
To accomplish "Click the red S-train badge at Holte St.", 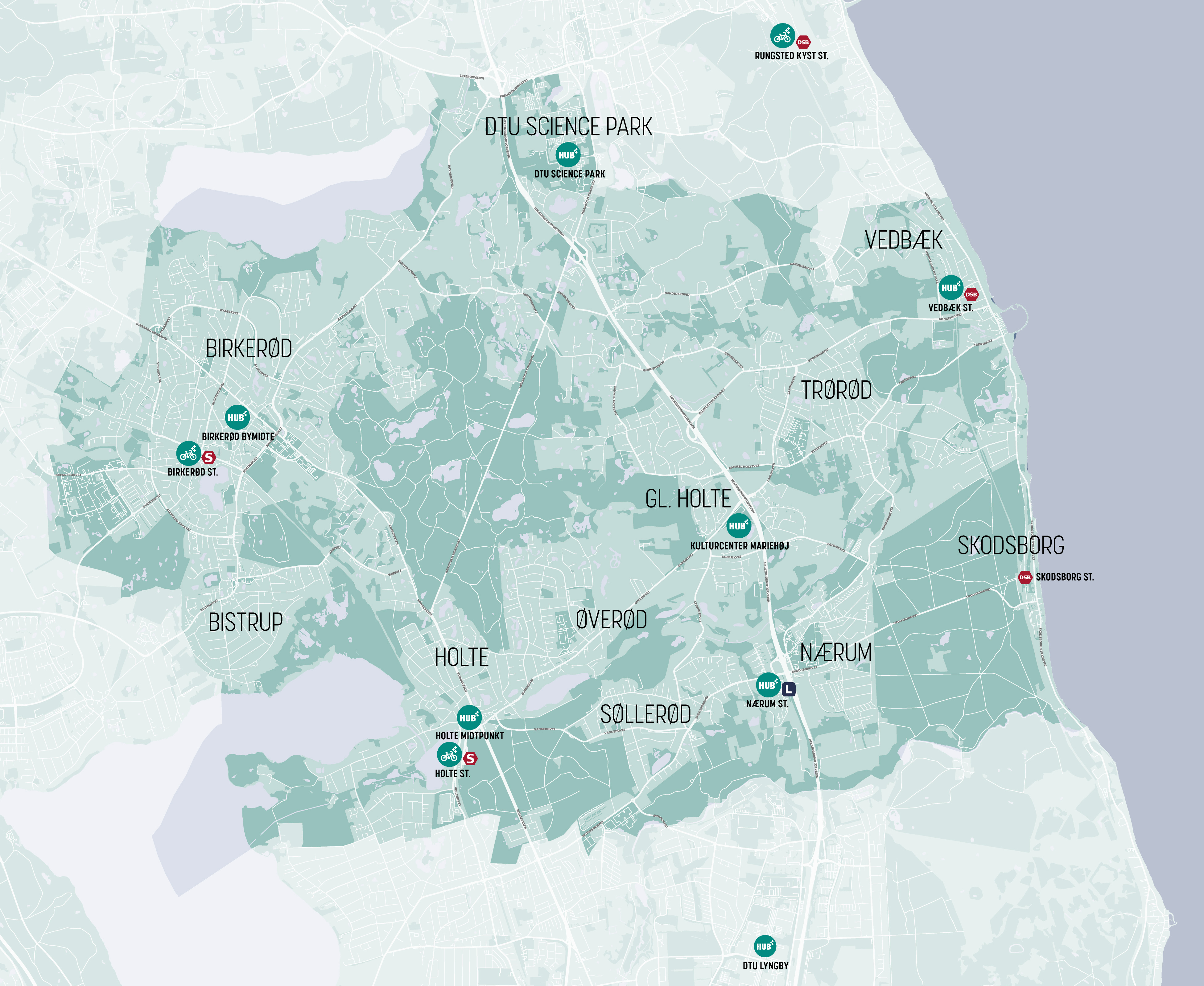I will 470,758.
